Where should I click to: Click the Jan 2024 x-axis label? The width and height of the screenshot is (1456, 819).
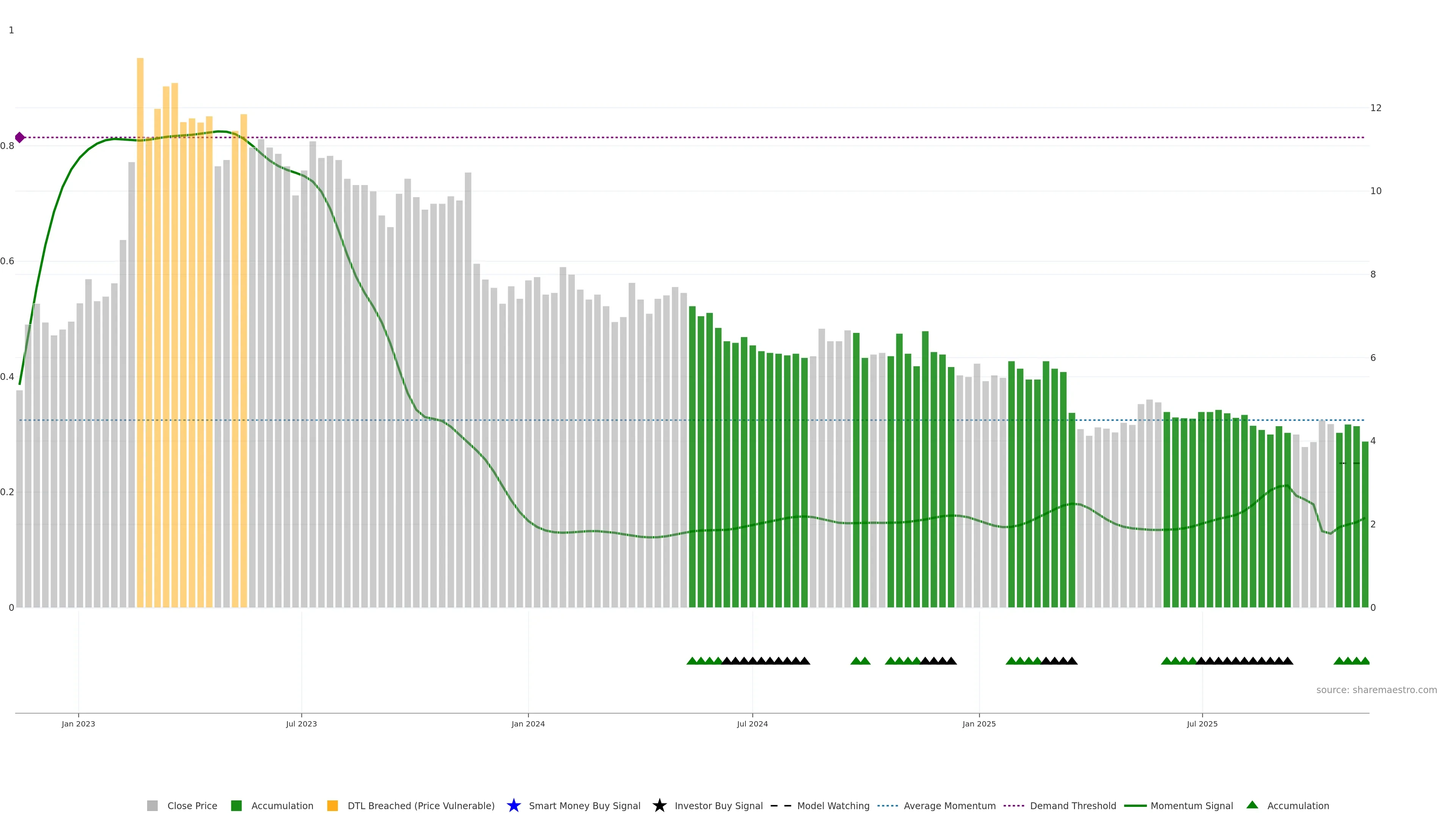(x=528, y=723)
